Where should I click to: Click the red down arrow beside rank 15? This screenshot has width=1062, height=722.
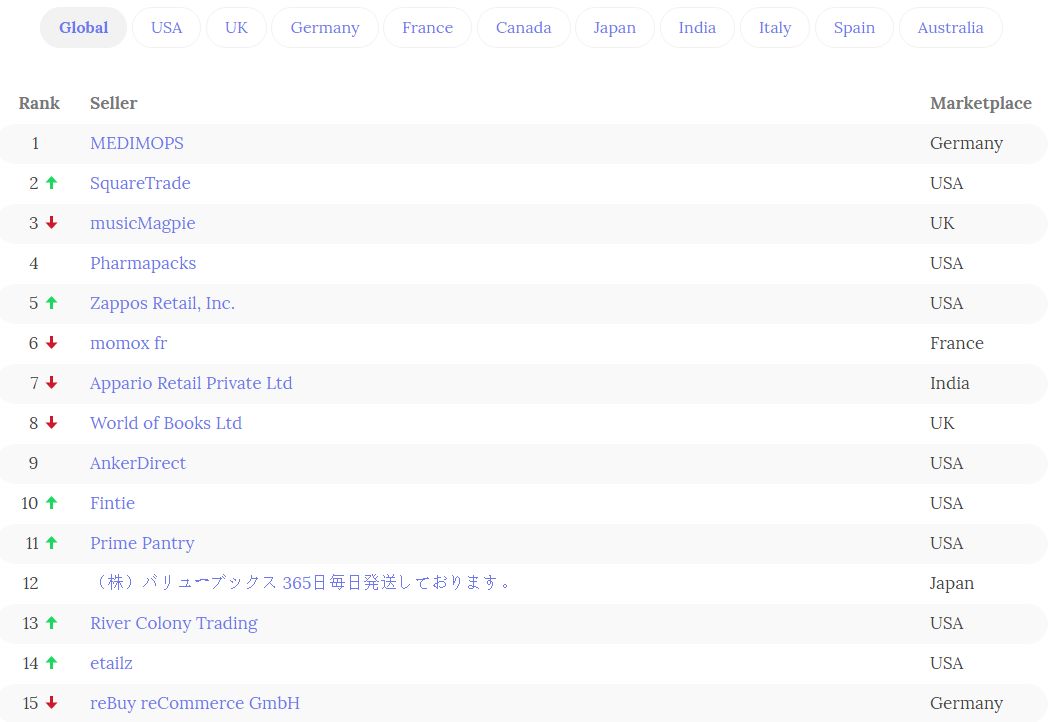(x=51, y=702)
